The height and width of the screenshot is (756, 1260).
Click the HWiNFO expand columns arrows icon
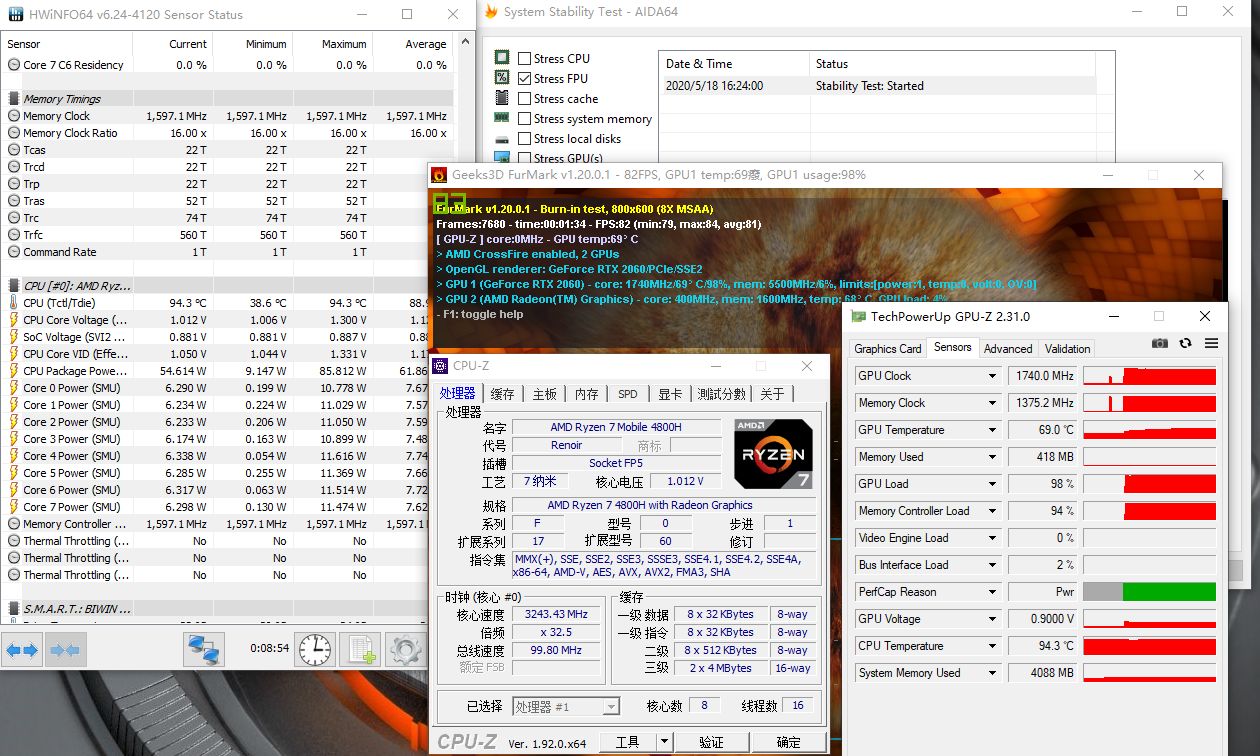click(22, 650)
